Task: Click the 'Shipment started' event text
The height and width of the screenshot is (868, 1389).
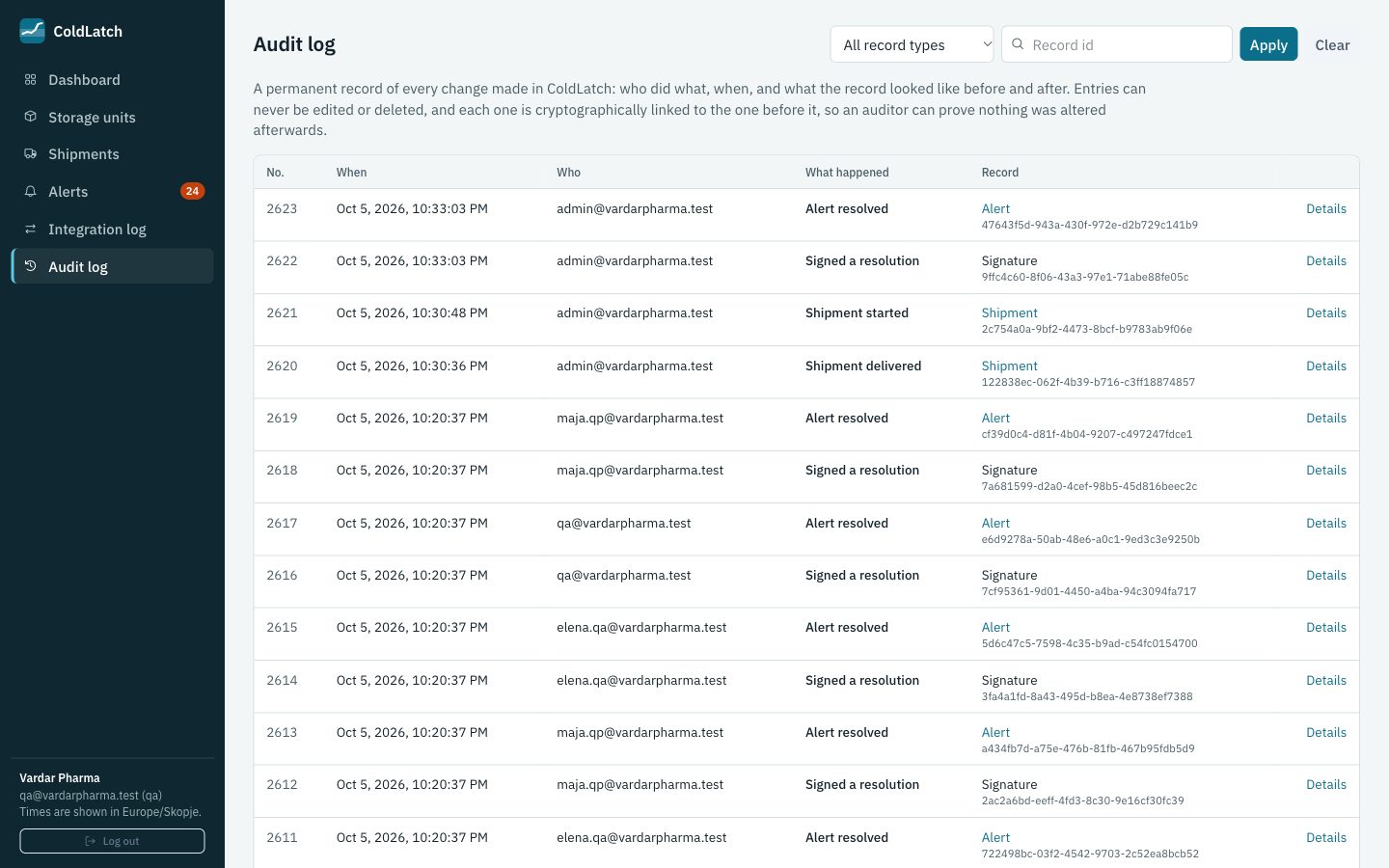Action: tap(857, 312)
